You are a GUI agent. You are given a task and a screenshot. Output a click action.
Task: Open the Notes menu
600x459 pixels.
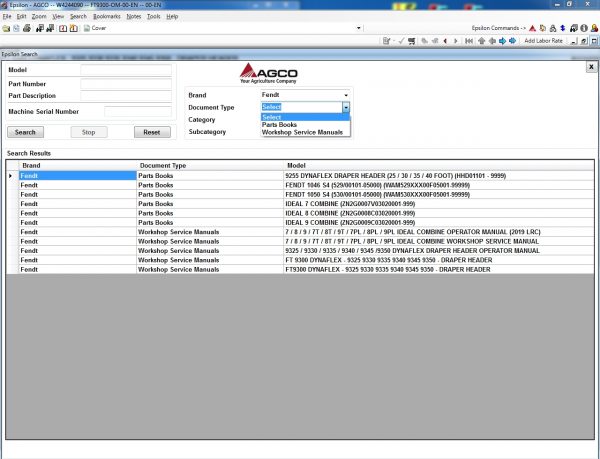pyautogui.click(x=134, y=16)
